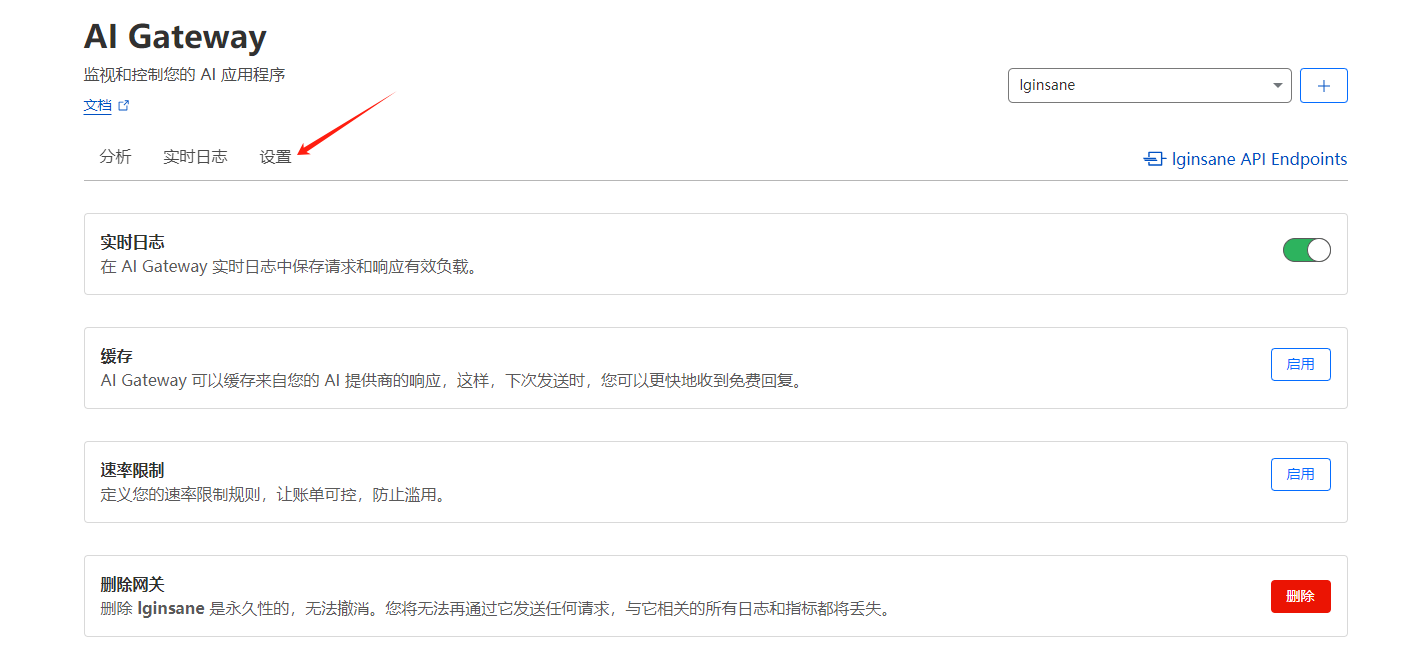1421x655 pixels.
Task: Click the 速率限制 card title
Action: [132, 470]
